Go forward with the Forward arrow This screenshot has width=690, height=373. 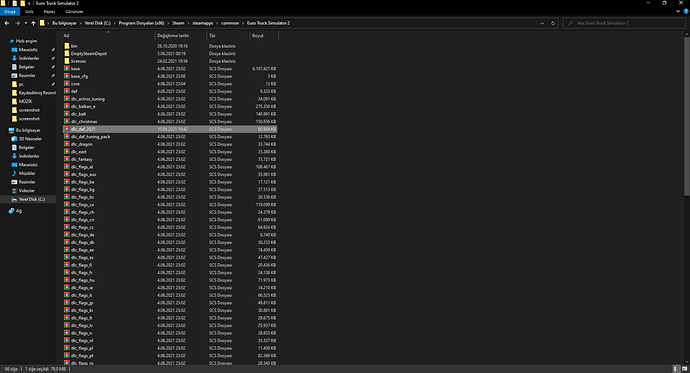(17, 23)
